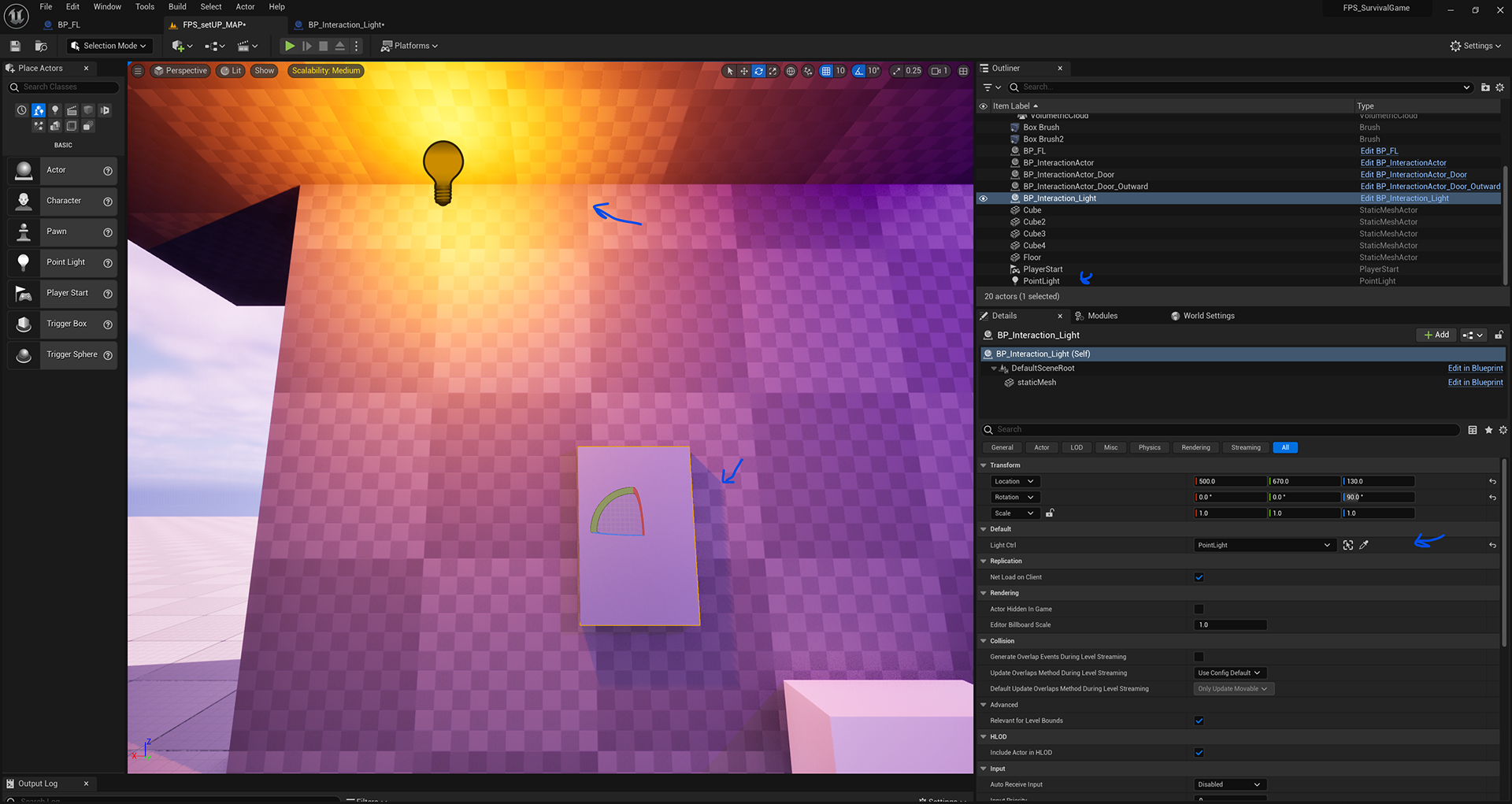Switch to BP_Interaction_Light editor tab

(x=345, y=24)
